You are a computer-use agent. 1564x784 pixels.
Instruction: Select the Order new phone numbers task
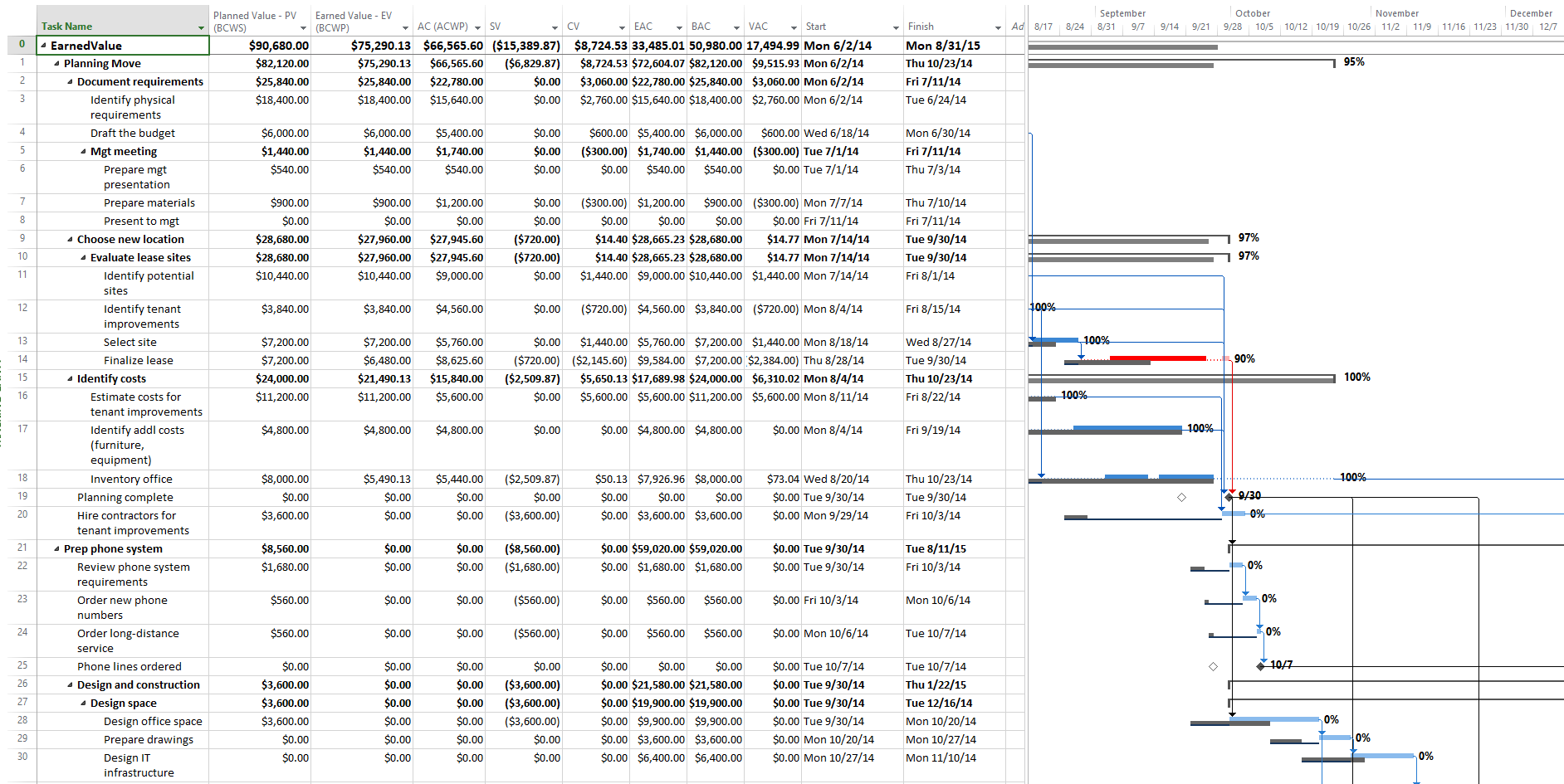coord(122,607)
